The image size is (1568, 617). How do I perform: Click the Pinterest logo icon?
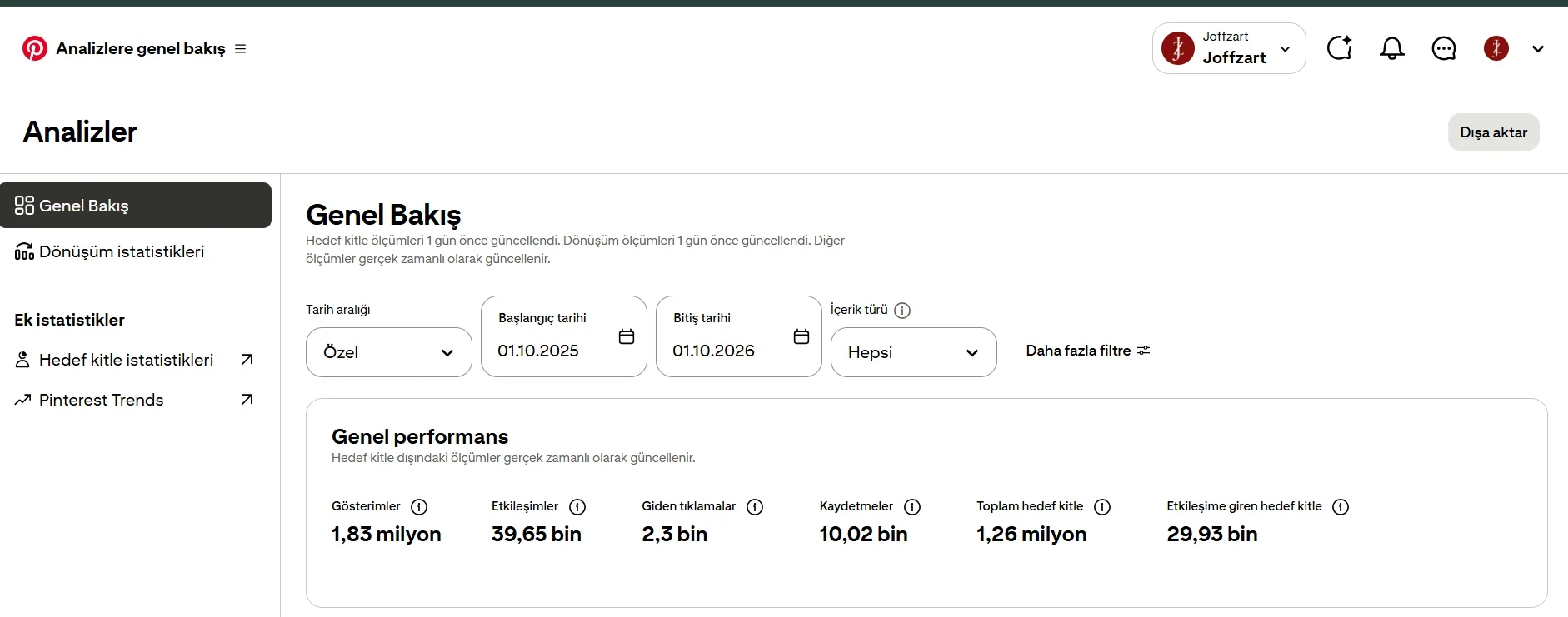(x=34, y=48)
